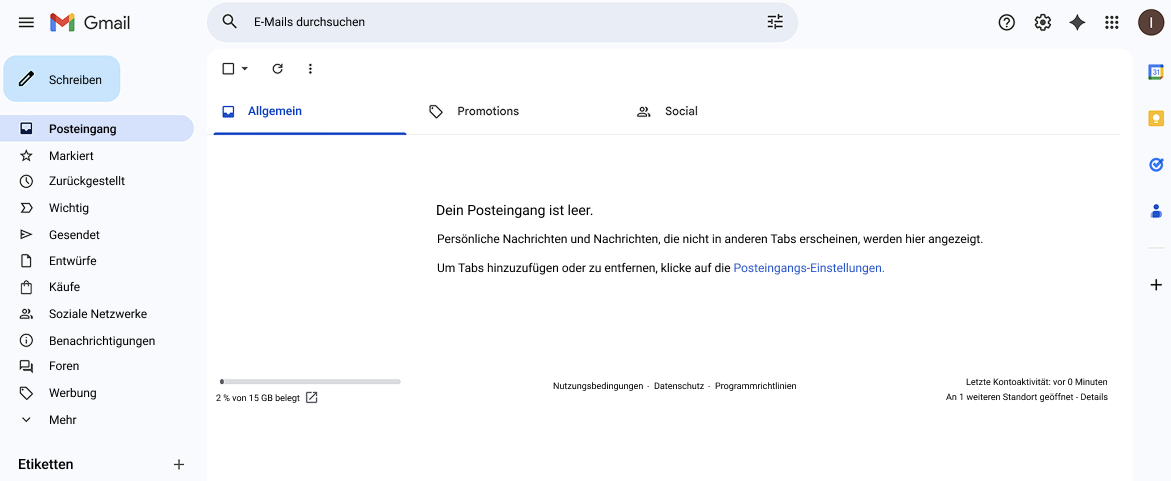
Task: Open Google Tasks side panel icon
Action: (1155, 164)
